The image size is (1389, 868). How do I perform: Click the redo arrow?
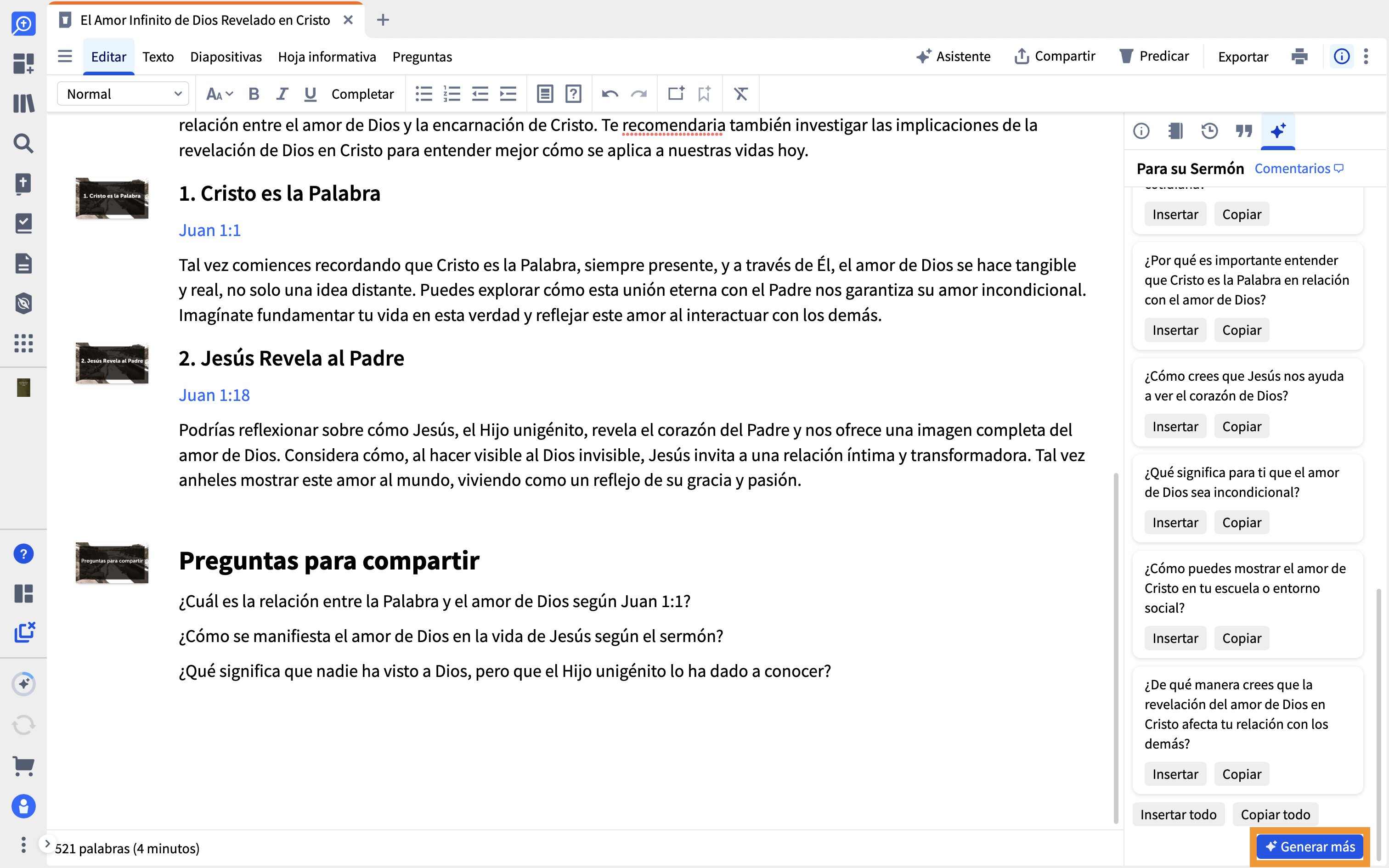639,94
